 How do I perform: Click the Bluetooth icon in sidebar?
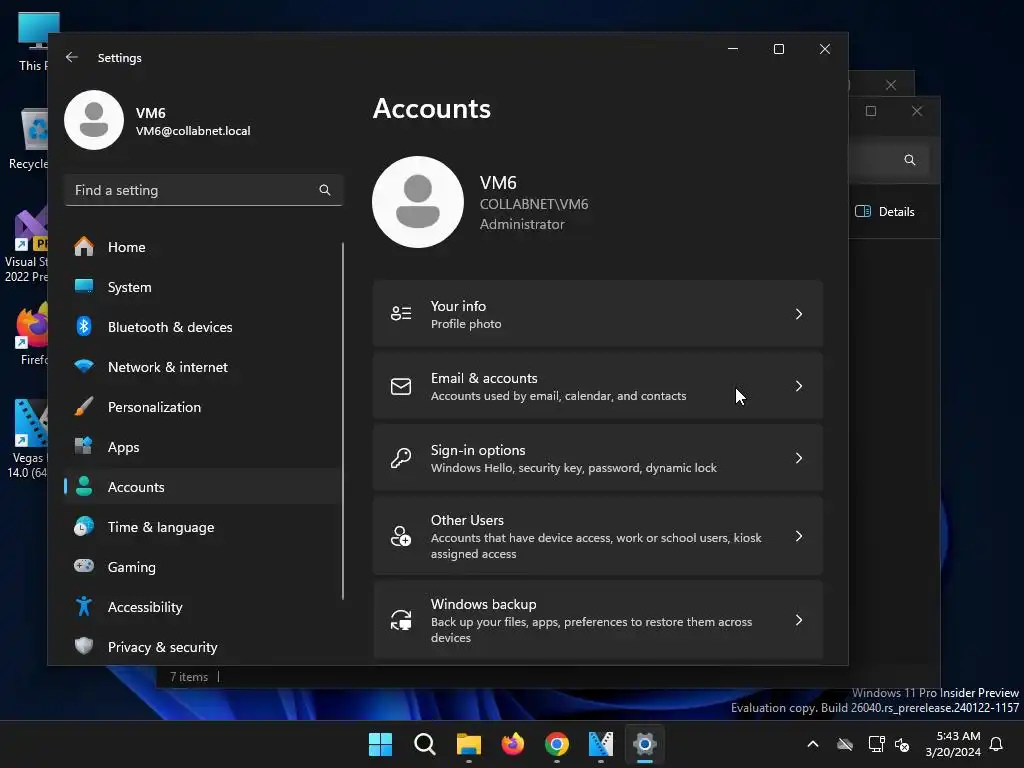84,327
